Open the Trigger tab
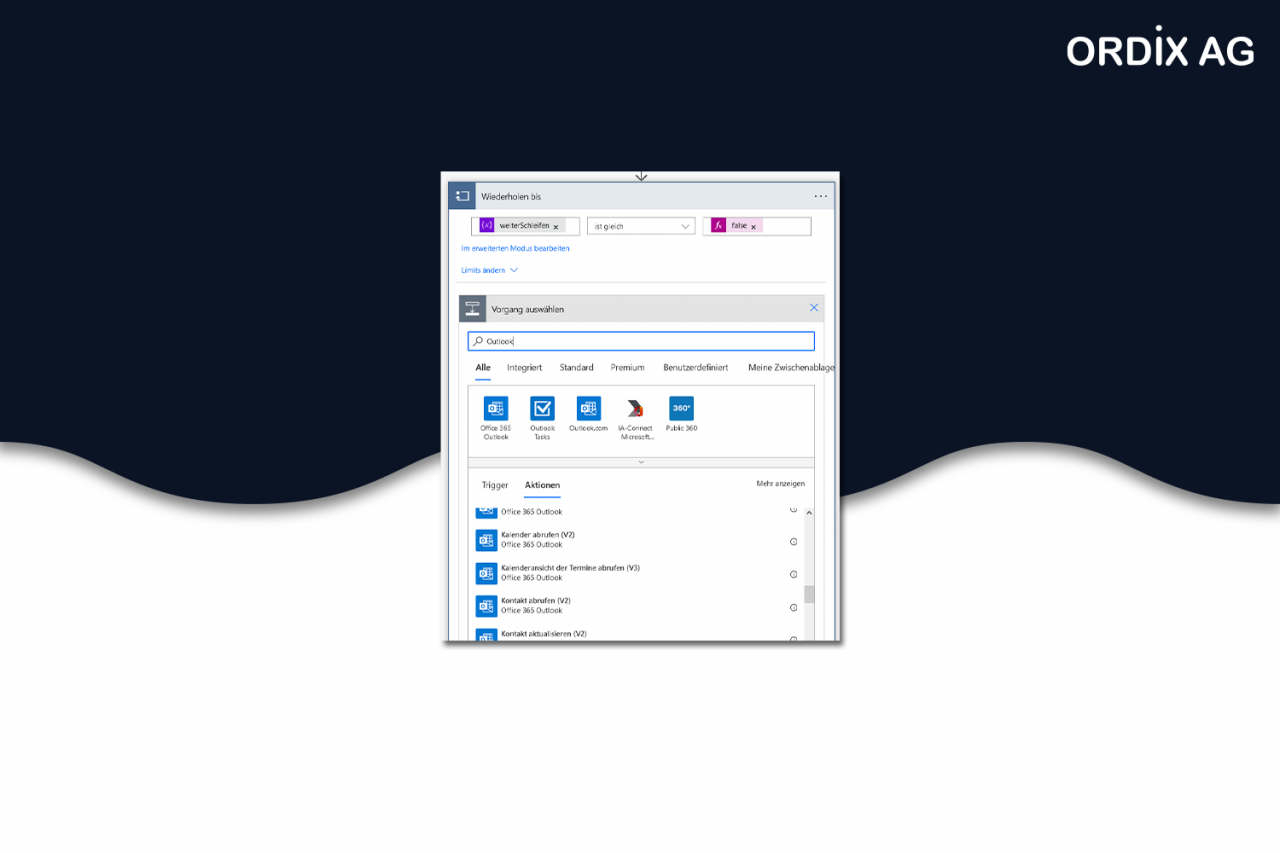 point(495,485)
